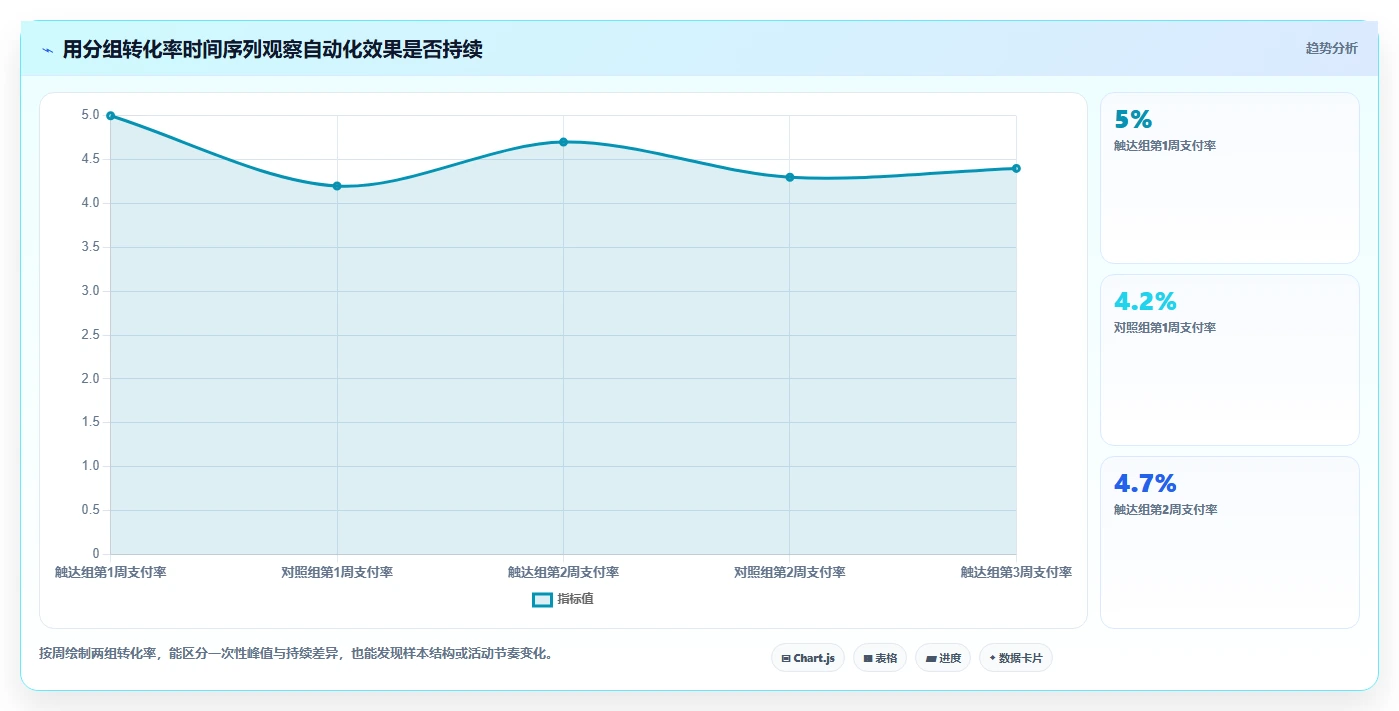The width and height of the screenshot is (1399, 711).
Task: Click the x-axis label 触达组第2周支付率
Action: [563, 573]
